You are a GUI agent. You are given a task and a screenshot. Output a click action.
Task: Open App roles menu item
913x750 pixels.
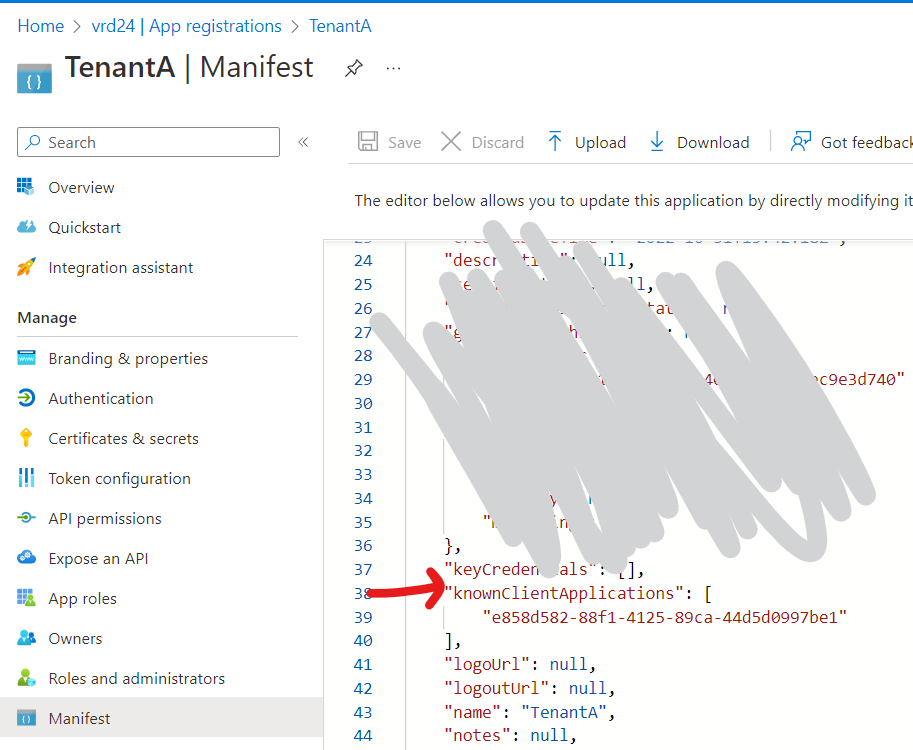click(x=83, y=599)
